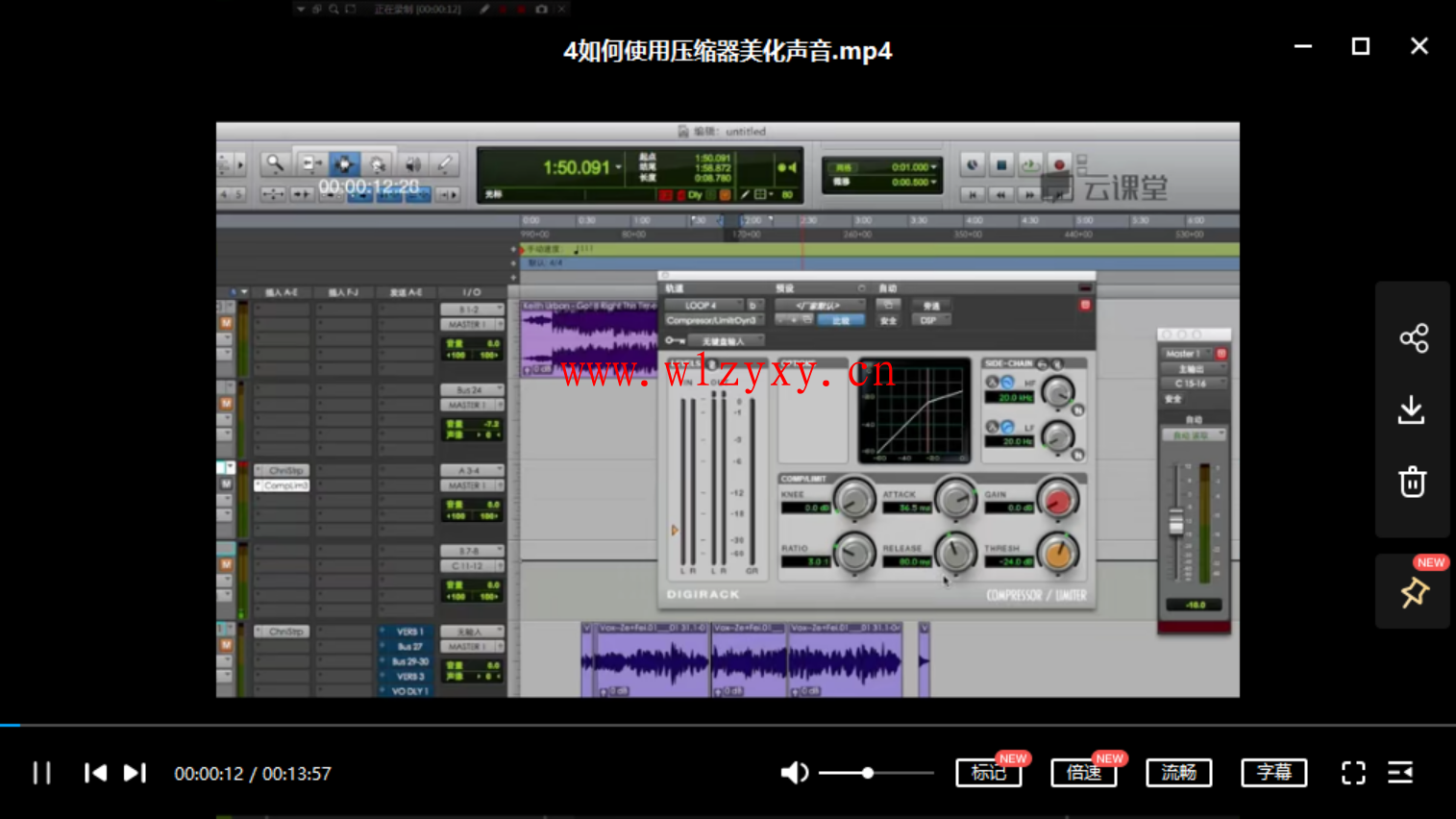Toggle the side-chain HF filter enable button

[1007, 383]
